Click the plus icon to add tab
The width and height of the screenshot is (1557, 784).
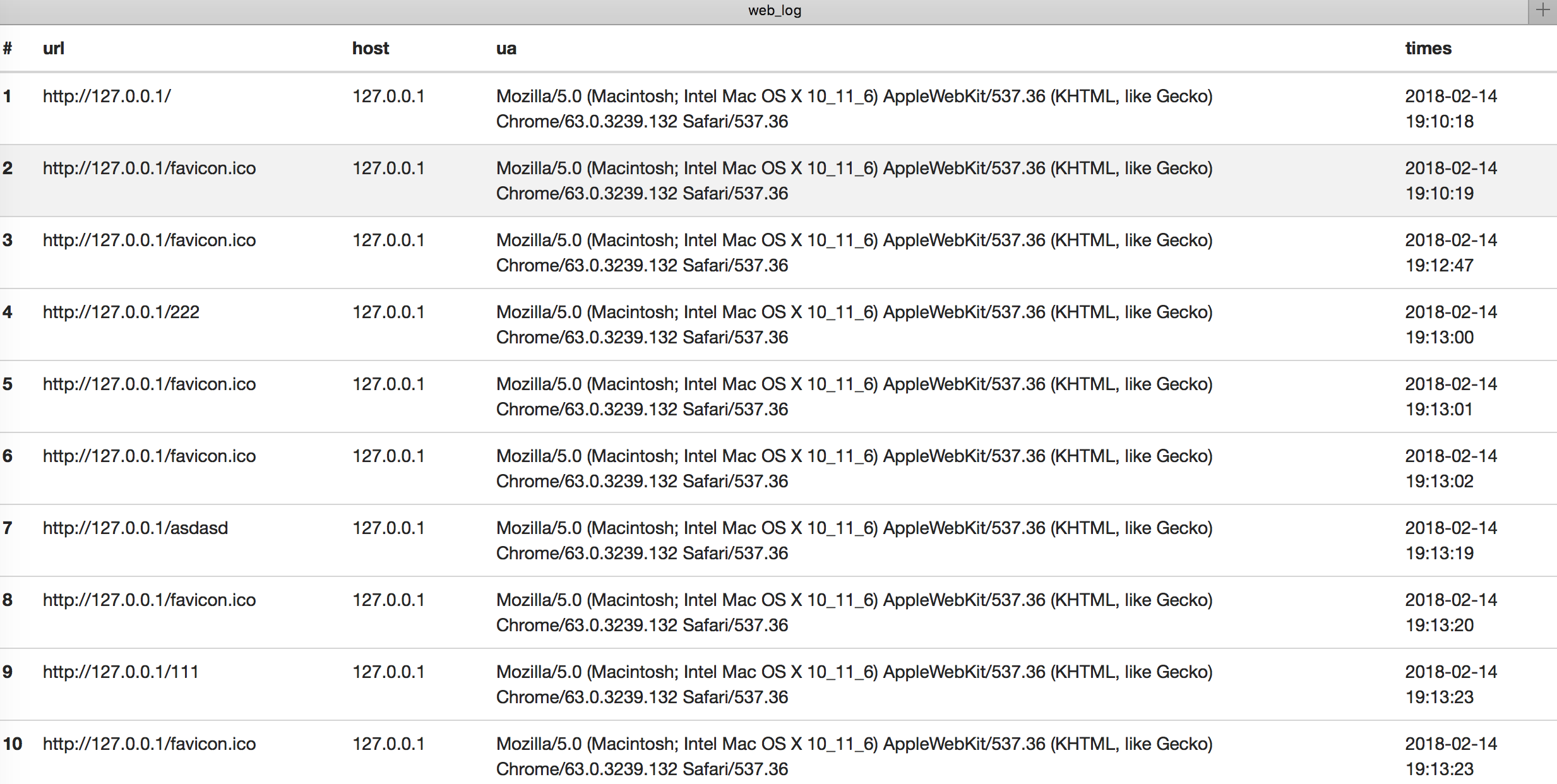[1542, 11]
